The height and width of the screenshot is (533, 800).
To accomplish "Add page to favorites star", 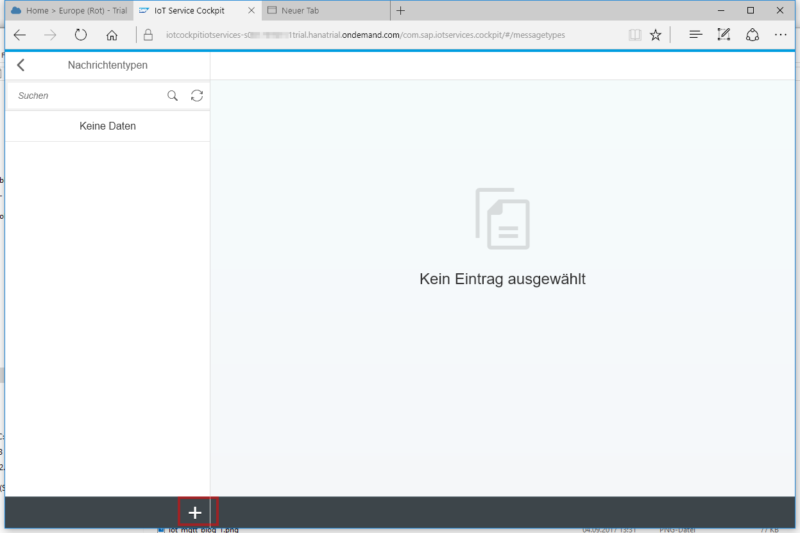I will (x=656, y=35).
